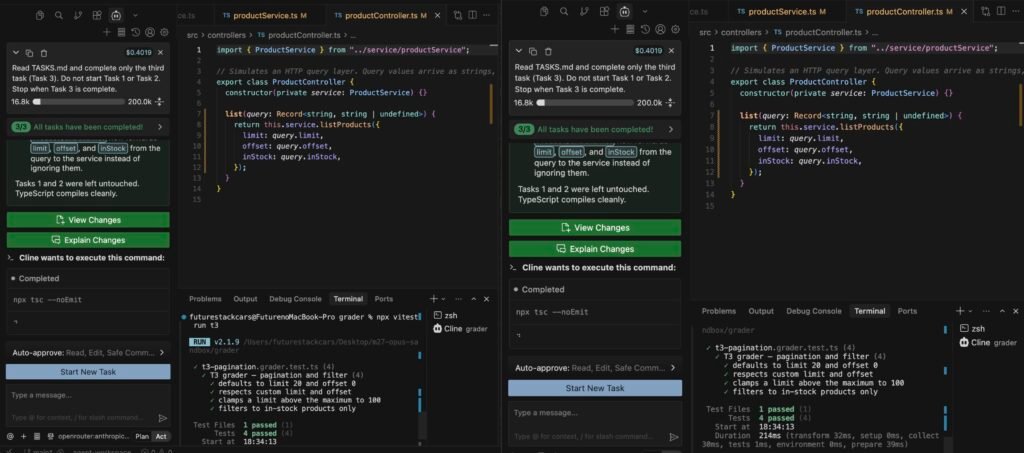Delete task via trash icon in left window
This screenshot has width=1024, height=453.
click(x=44, y=53)
